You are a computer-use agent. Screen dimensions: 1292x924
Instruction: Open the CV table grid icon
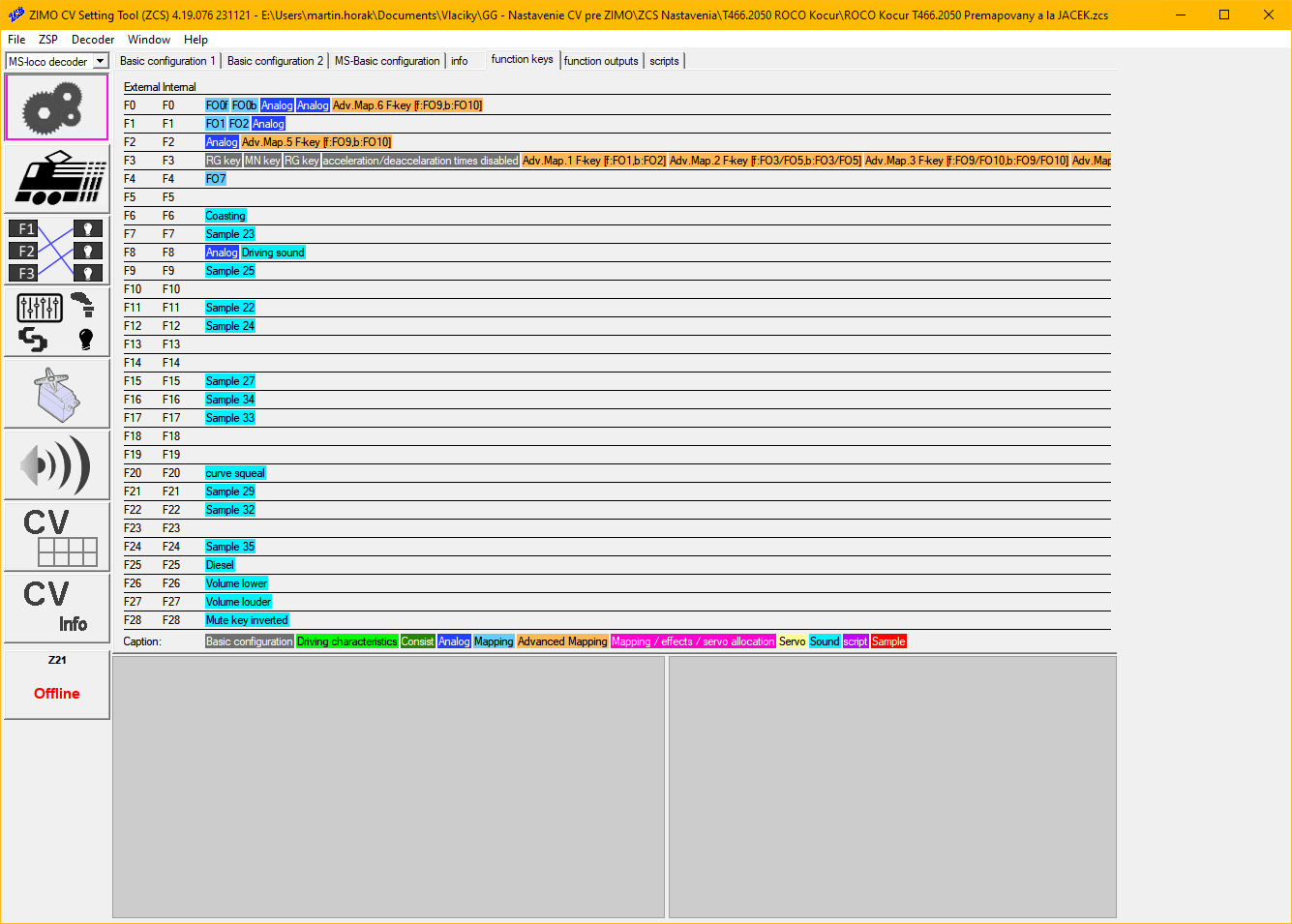click(56, 537)
